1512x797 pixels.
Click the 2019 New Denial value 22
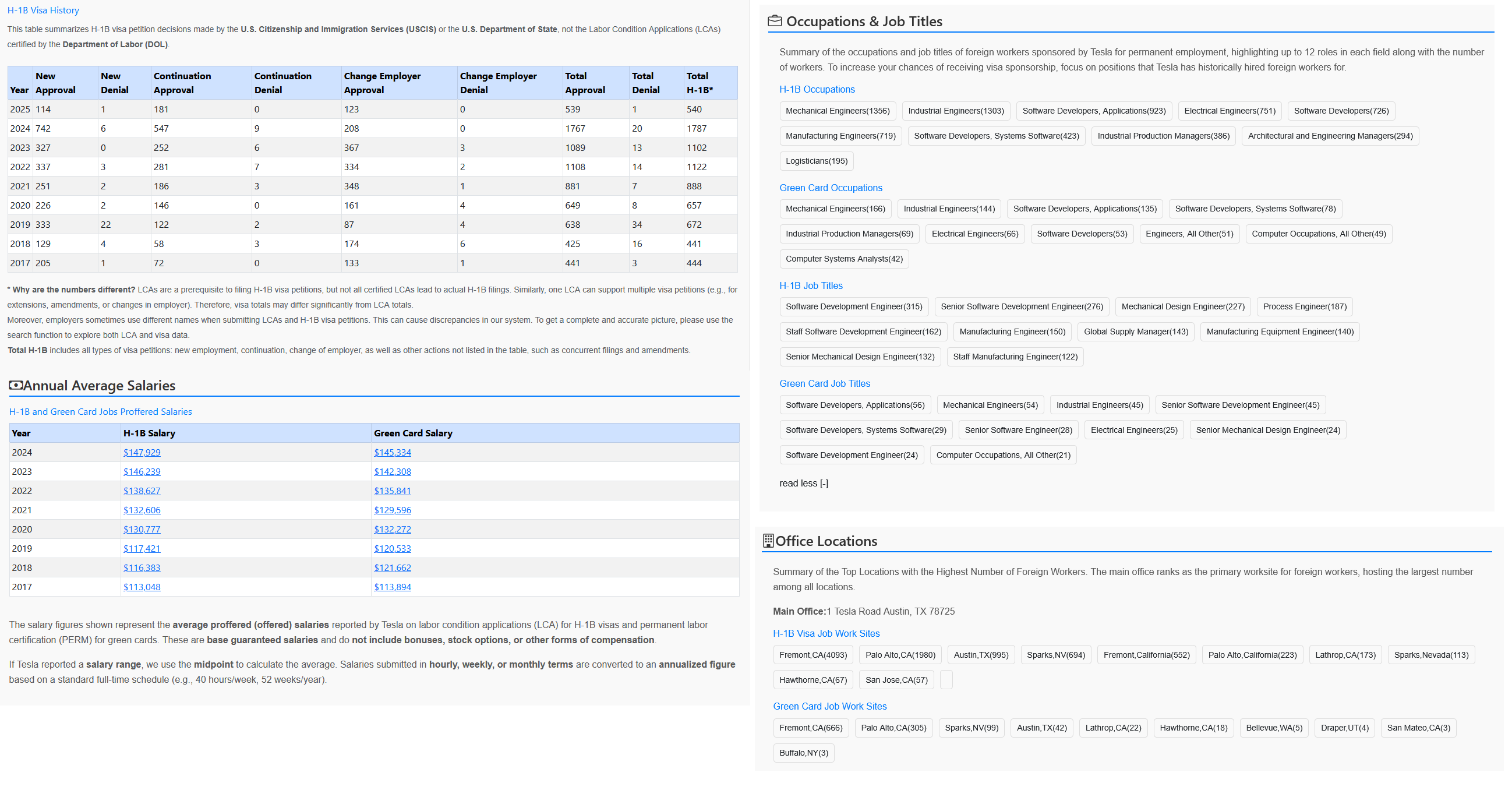(x=105, y=225)
